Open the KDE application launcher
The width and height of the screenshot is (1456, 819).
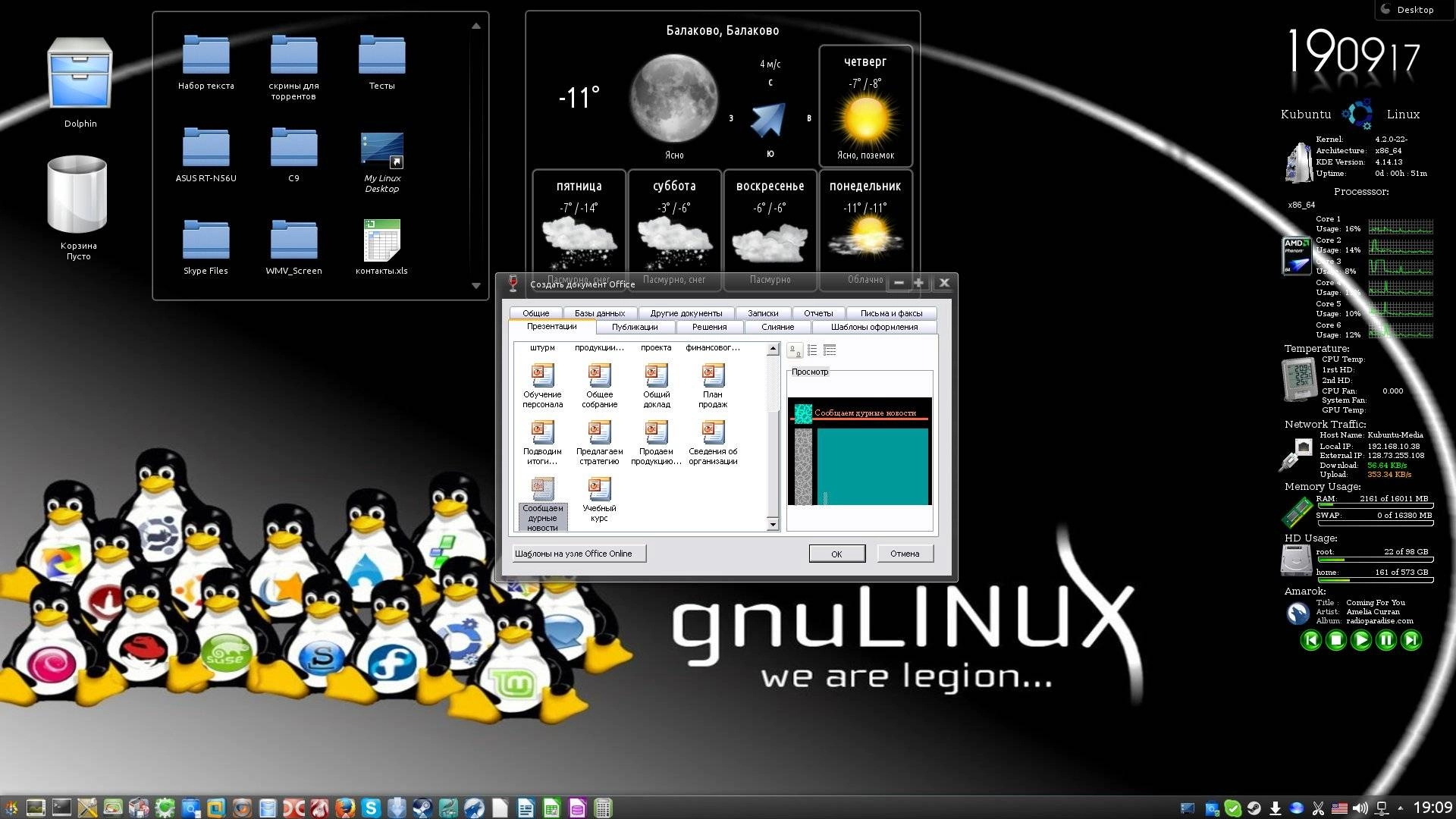[x=11, y=808]
